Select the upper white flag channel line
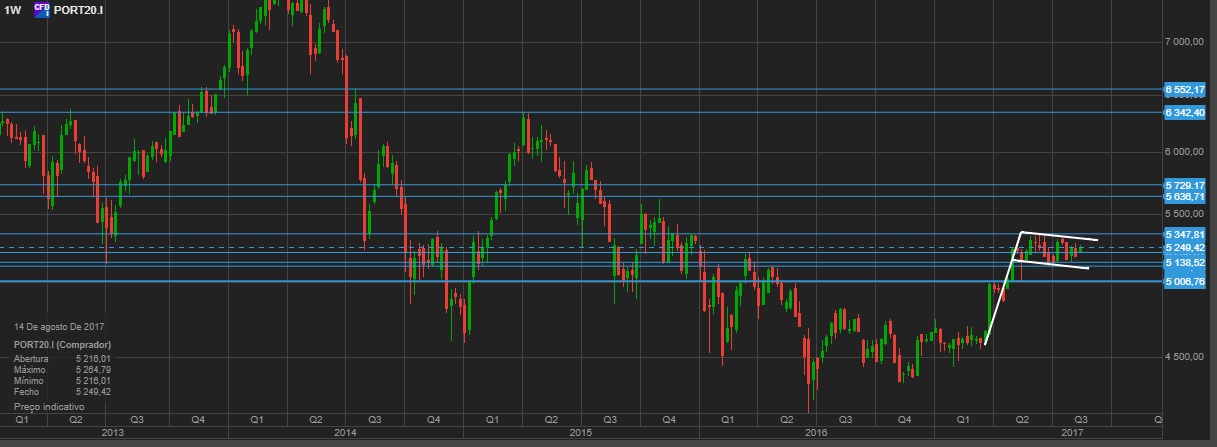This screenshot has width=1217, height=447. click(x=1060, y=236)
